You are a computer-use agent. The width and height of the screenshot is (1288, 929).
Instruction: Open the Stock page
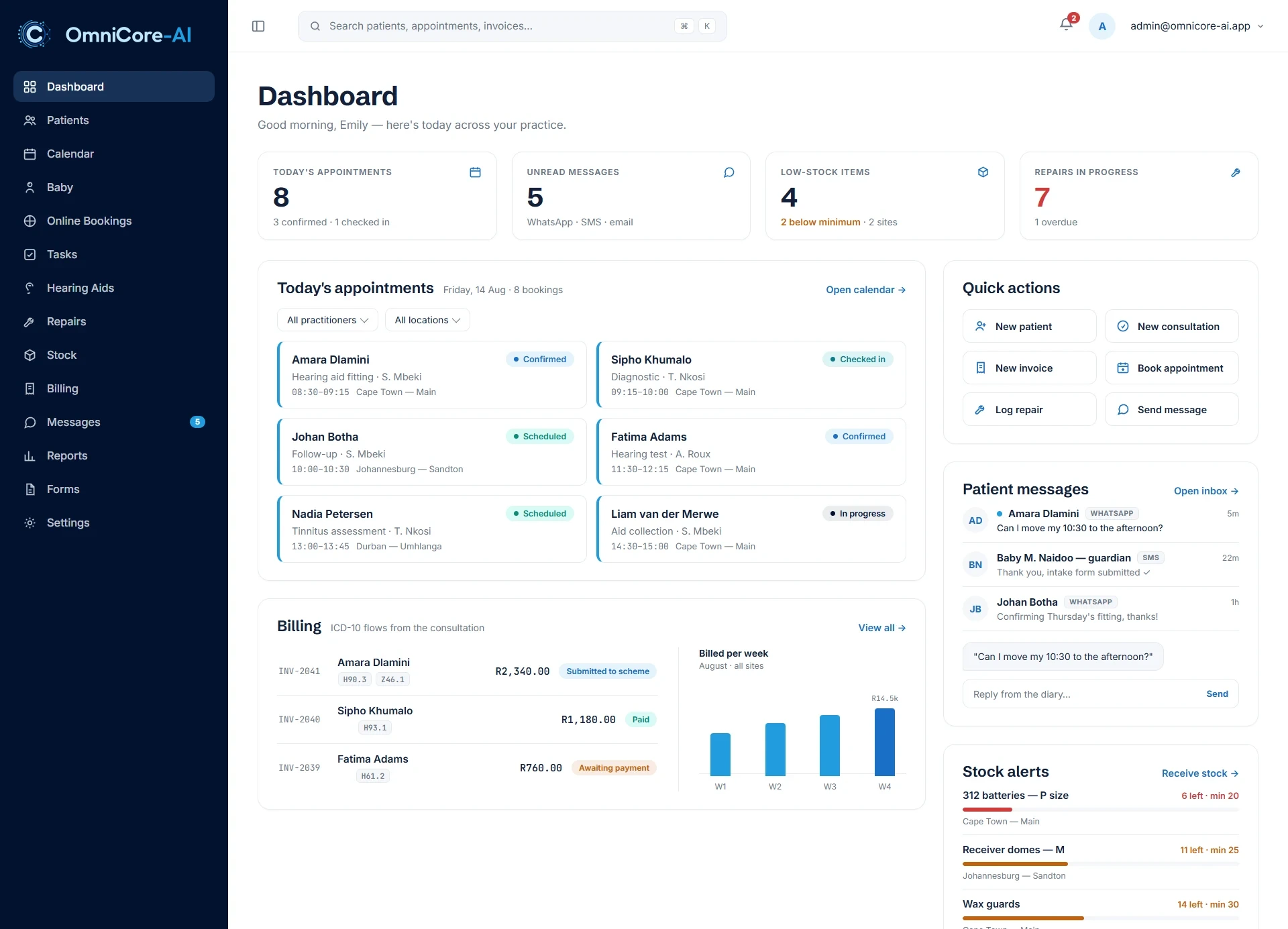114,355
